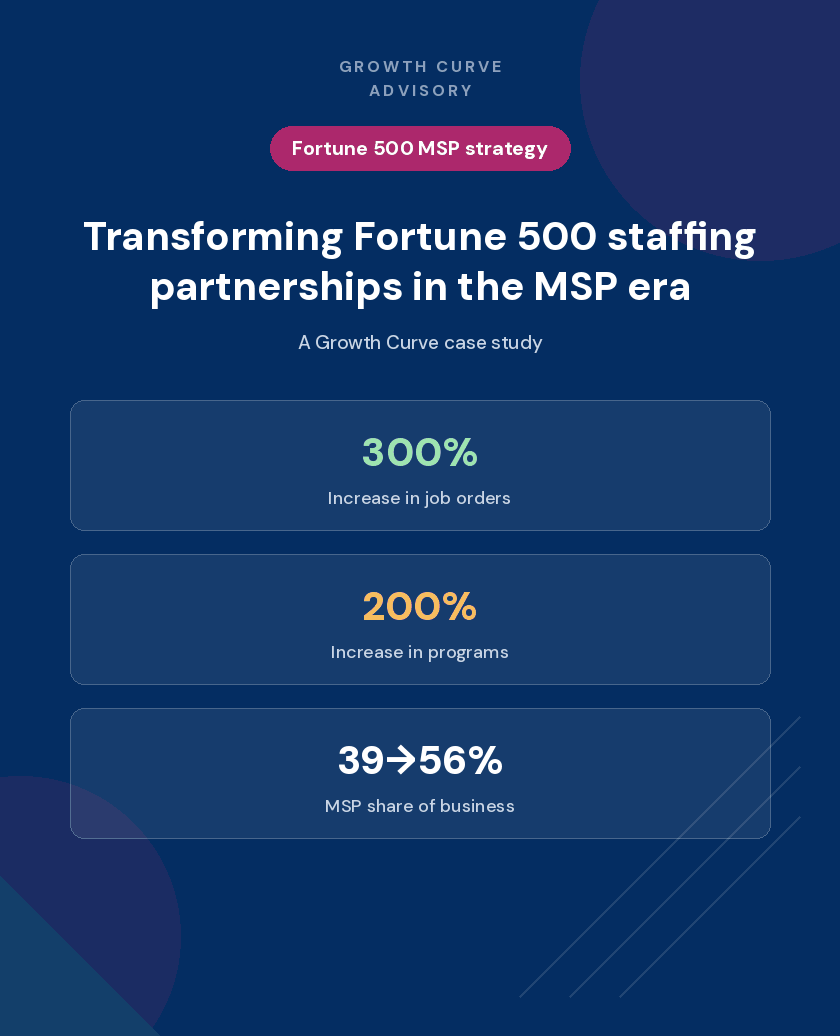This screenshot has height=1036, width=840.
Task: Open the 300% job orders stat card
Action: click(x=420, y=465)
